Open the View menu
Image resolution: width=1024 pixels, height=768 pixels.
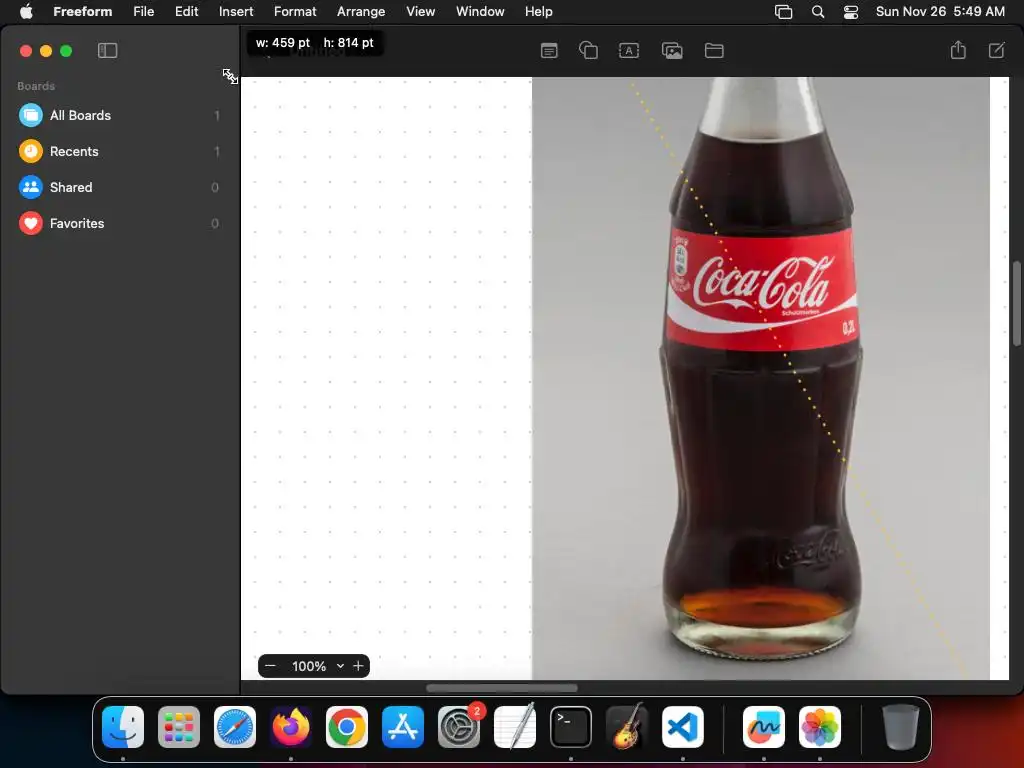421,12
